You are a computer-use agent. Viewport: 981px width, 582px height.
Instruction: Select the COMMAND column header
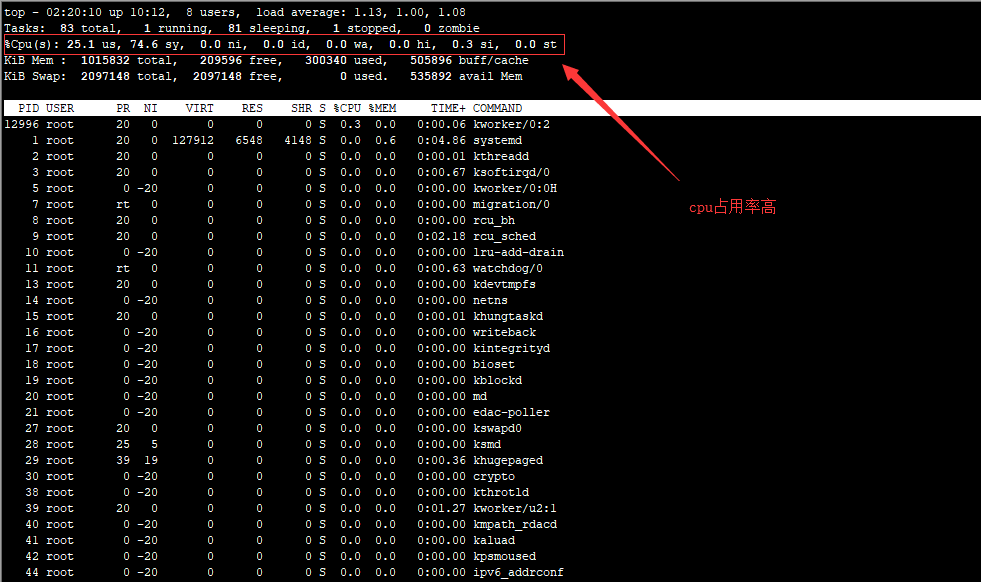tap(497, 108)
